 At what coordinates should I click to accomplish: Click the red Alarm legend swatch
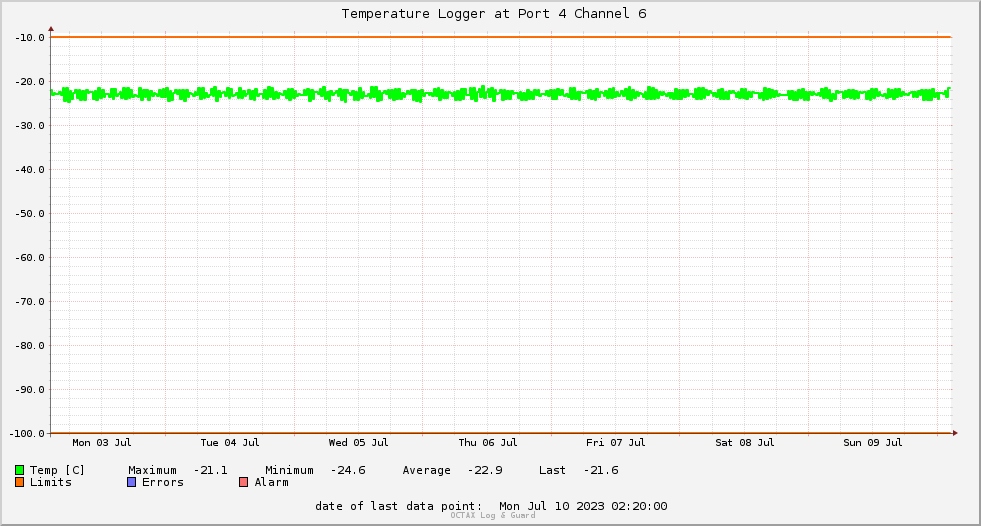(x=243, y=482)
